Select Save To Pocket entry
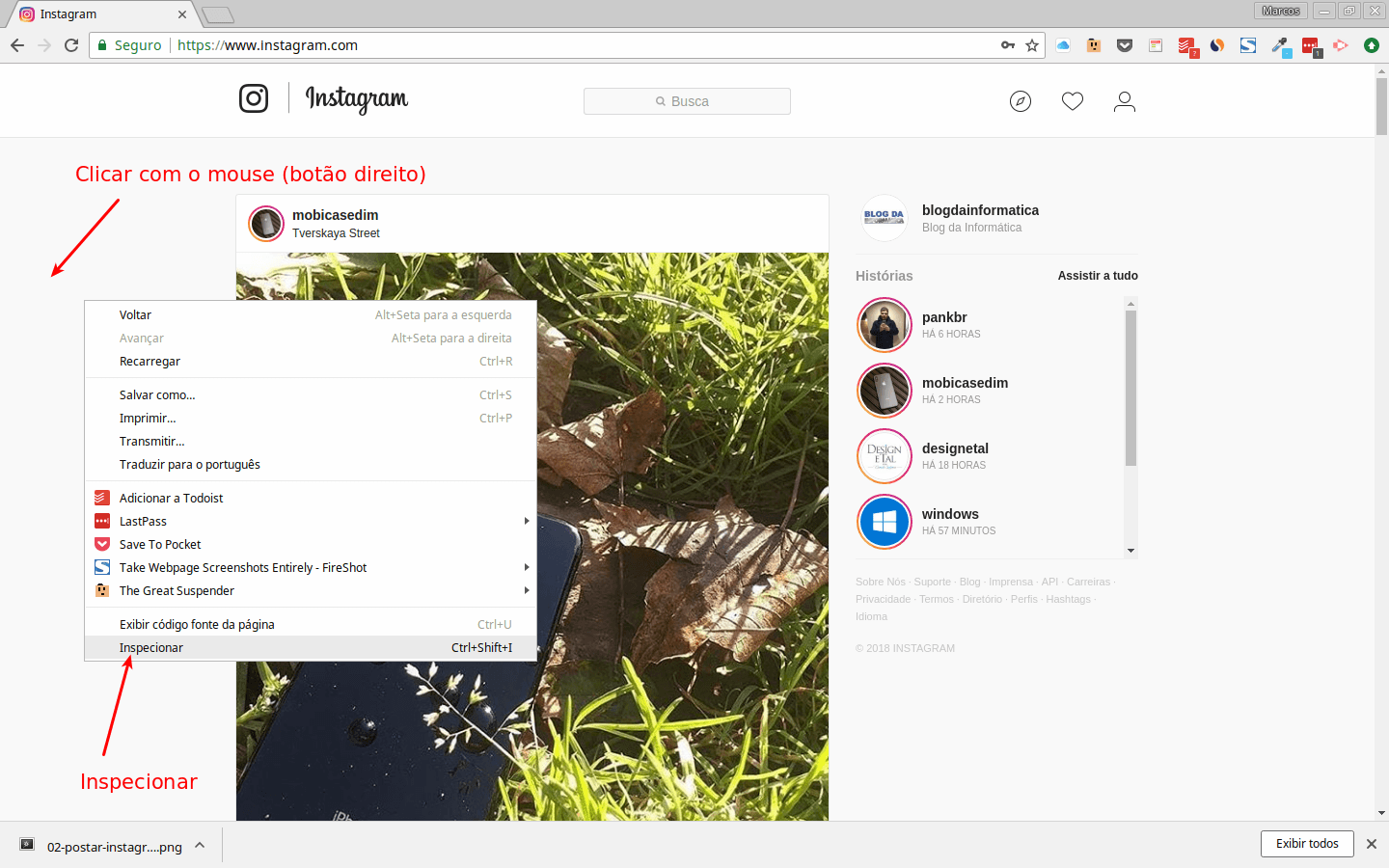The height and width of the screenshot is (868, 1389). coord(311,545)
